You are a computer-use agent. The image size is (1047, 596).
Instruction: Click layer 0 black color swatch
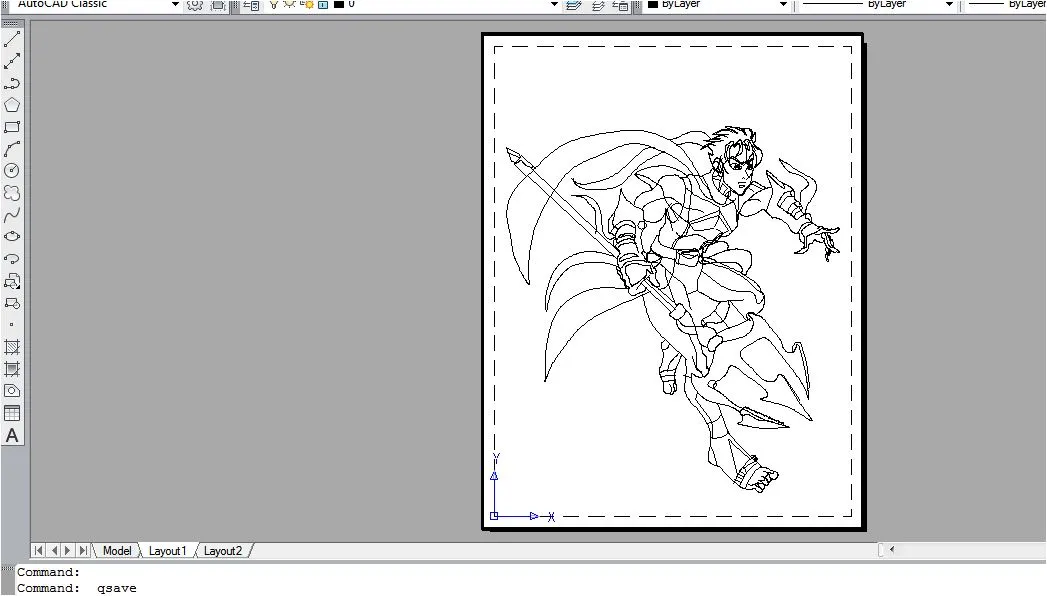click(x=339, y=4)
